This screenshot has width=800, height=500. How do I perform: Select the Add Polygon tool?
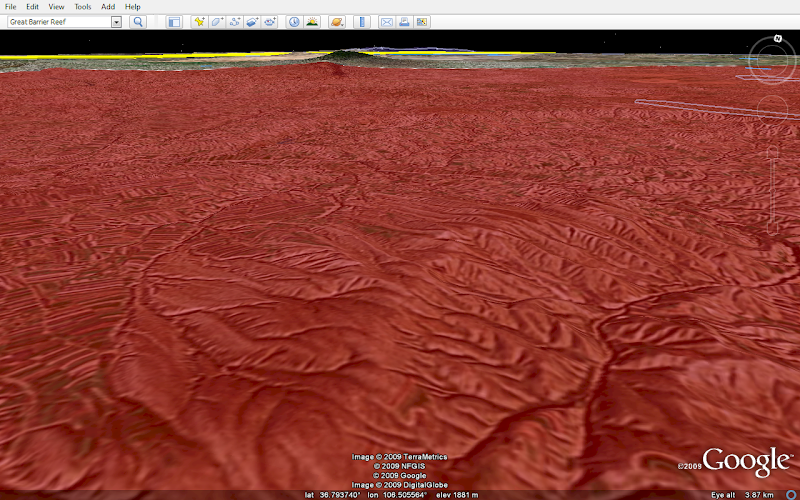[x=217, y=22]
